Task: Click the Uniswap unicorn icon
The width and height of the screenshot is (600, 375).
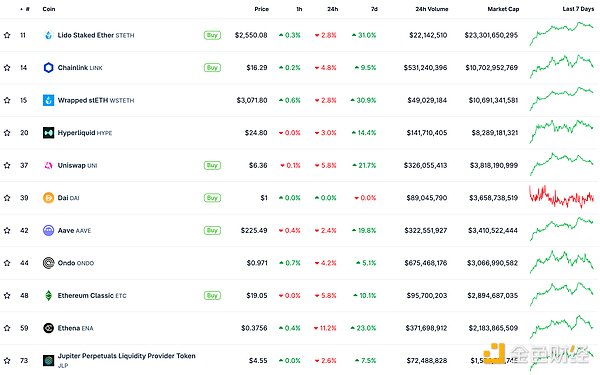Action: click(49, 165)
